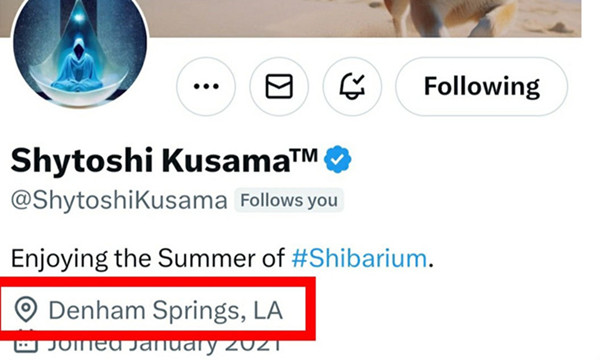Screen dimensions: 600x360
Task: Toggle the notification bell icon
Action: click(x=352, y=86)
